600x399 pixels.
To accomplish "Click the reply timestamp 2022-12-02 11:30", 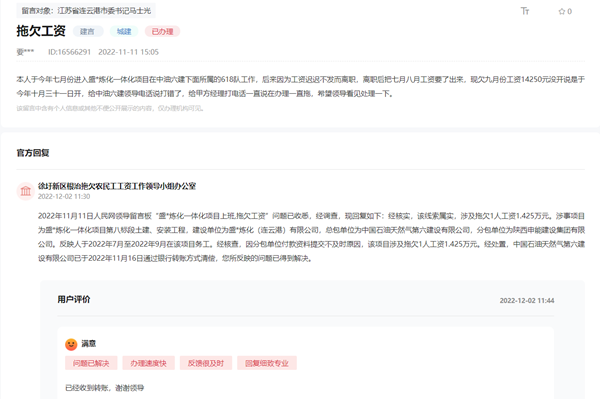I will pyautogui.click(x=64, y=197).
